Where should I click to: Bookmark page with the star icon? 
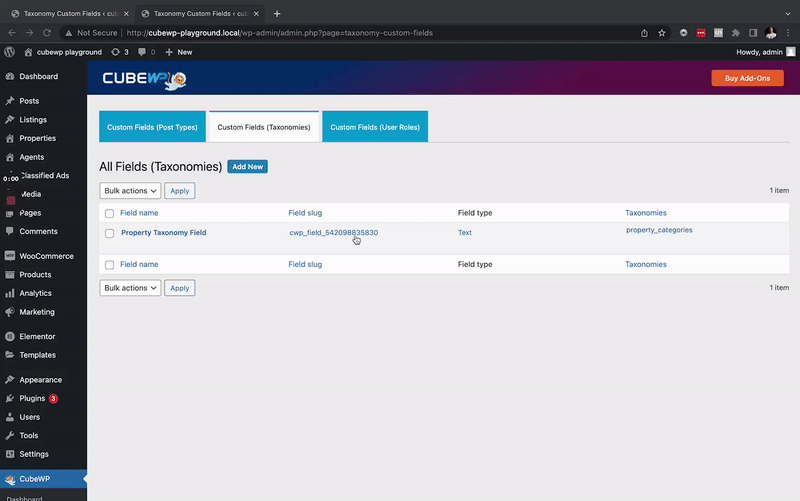662,33
